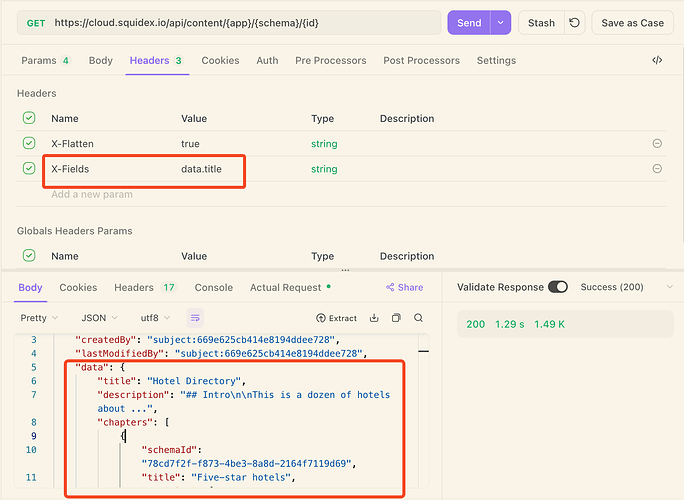The height and width of the screenshot is (500, 684).
Task: Click the panel divider drag handle dots
Action: click(345, 270)
